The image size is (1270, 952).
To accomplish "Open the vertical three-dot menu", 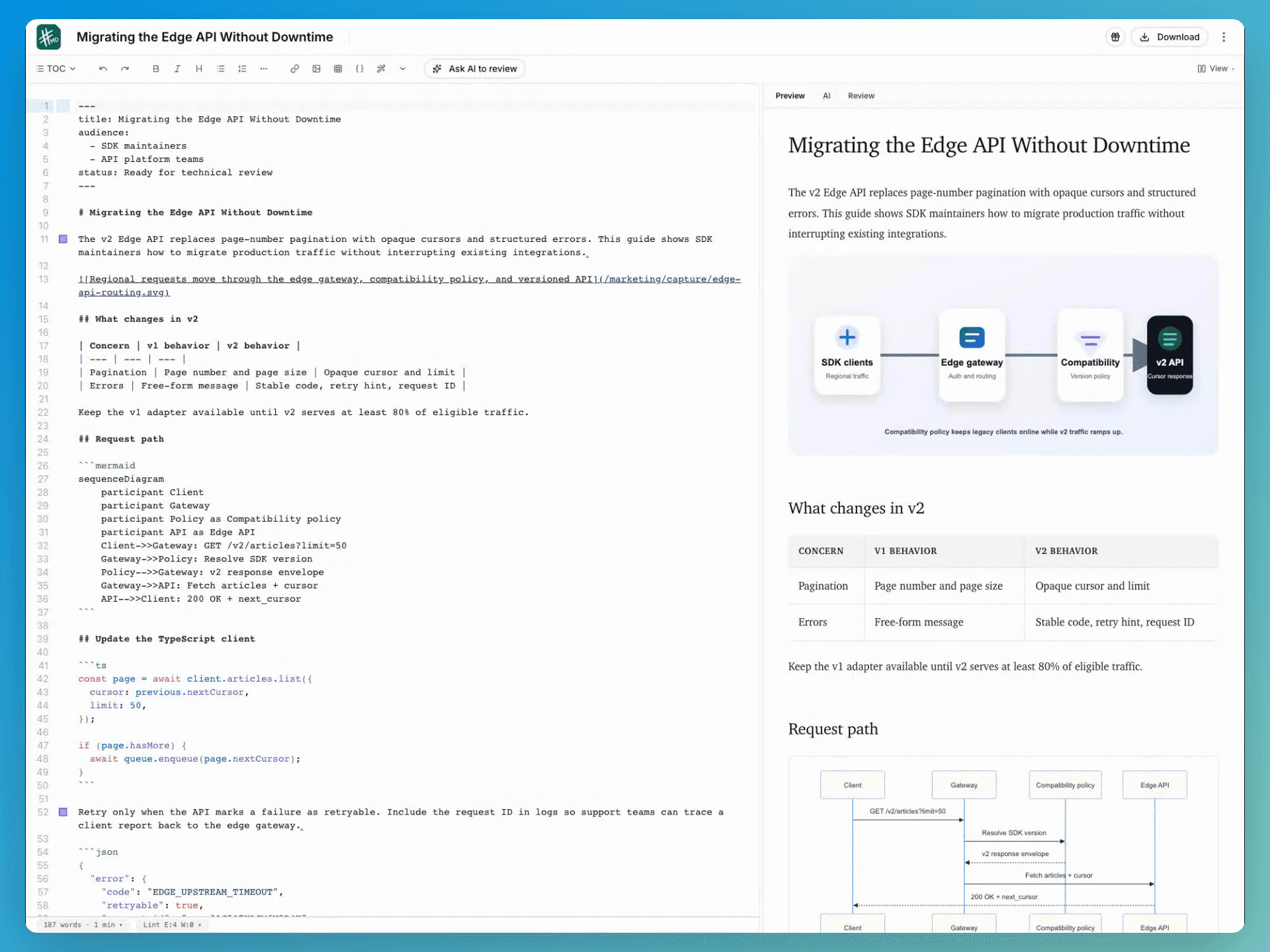I will tap(1224, 37).
